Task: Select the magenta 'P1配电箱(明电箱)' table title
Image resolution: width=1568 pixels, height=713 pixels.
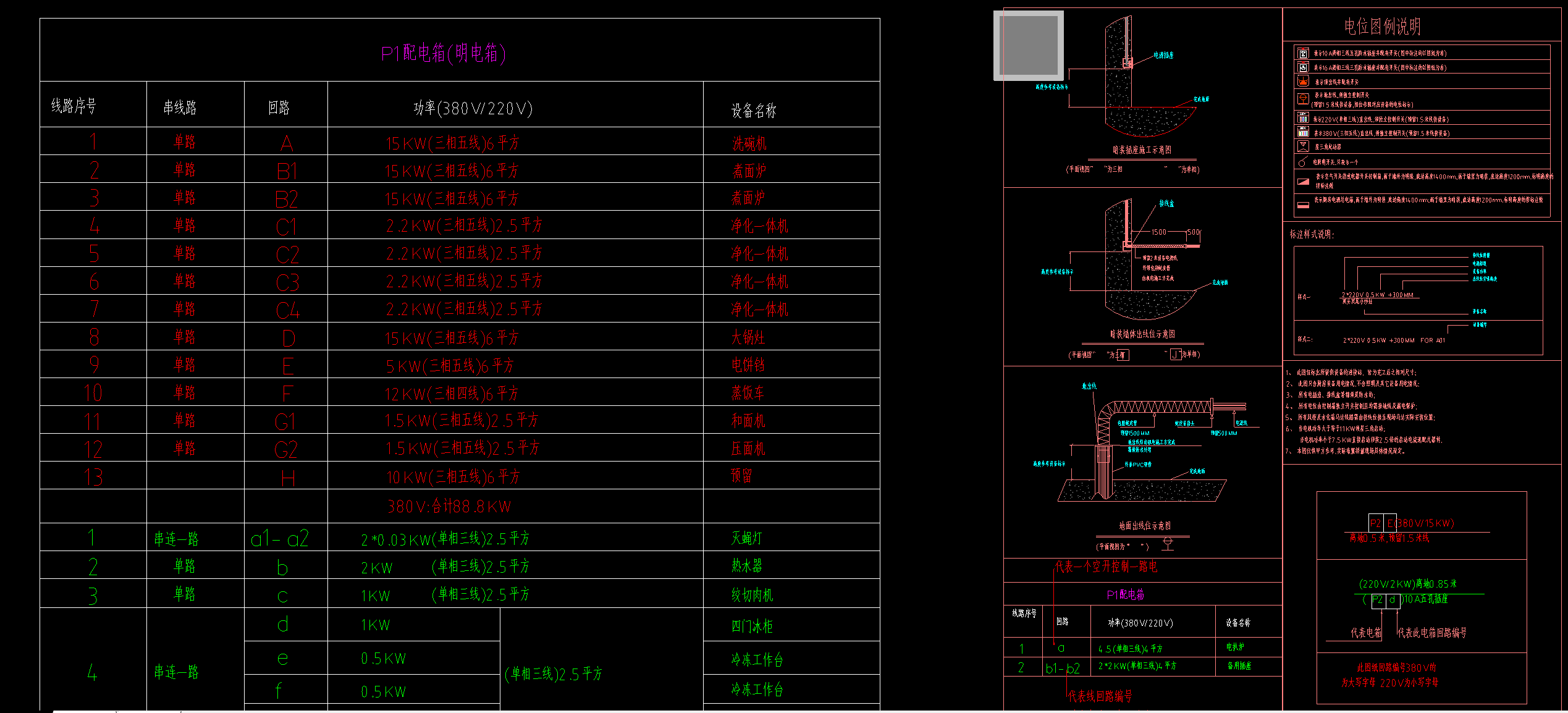Action: pos(443,54)
